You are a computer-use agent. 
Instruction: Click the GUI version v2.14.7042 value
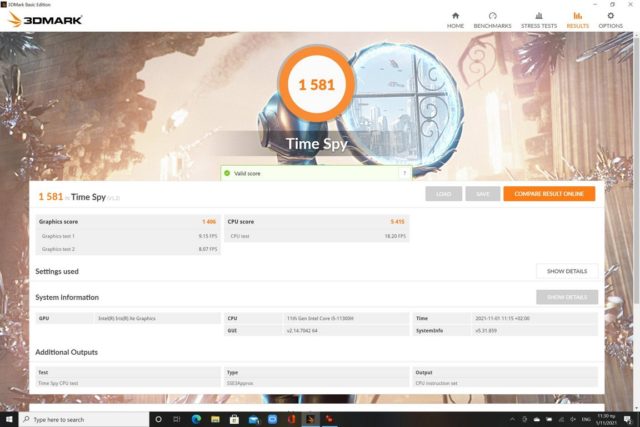302,331
